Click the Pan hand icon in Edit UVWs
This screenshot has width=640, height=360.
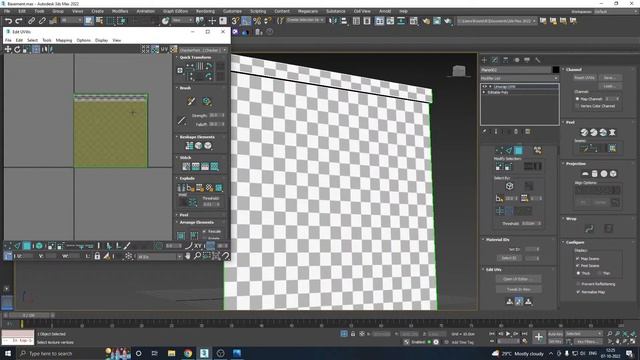(188, 256)
